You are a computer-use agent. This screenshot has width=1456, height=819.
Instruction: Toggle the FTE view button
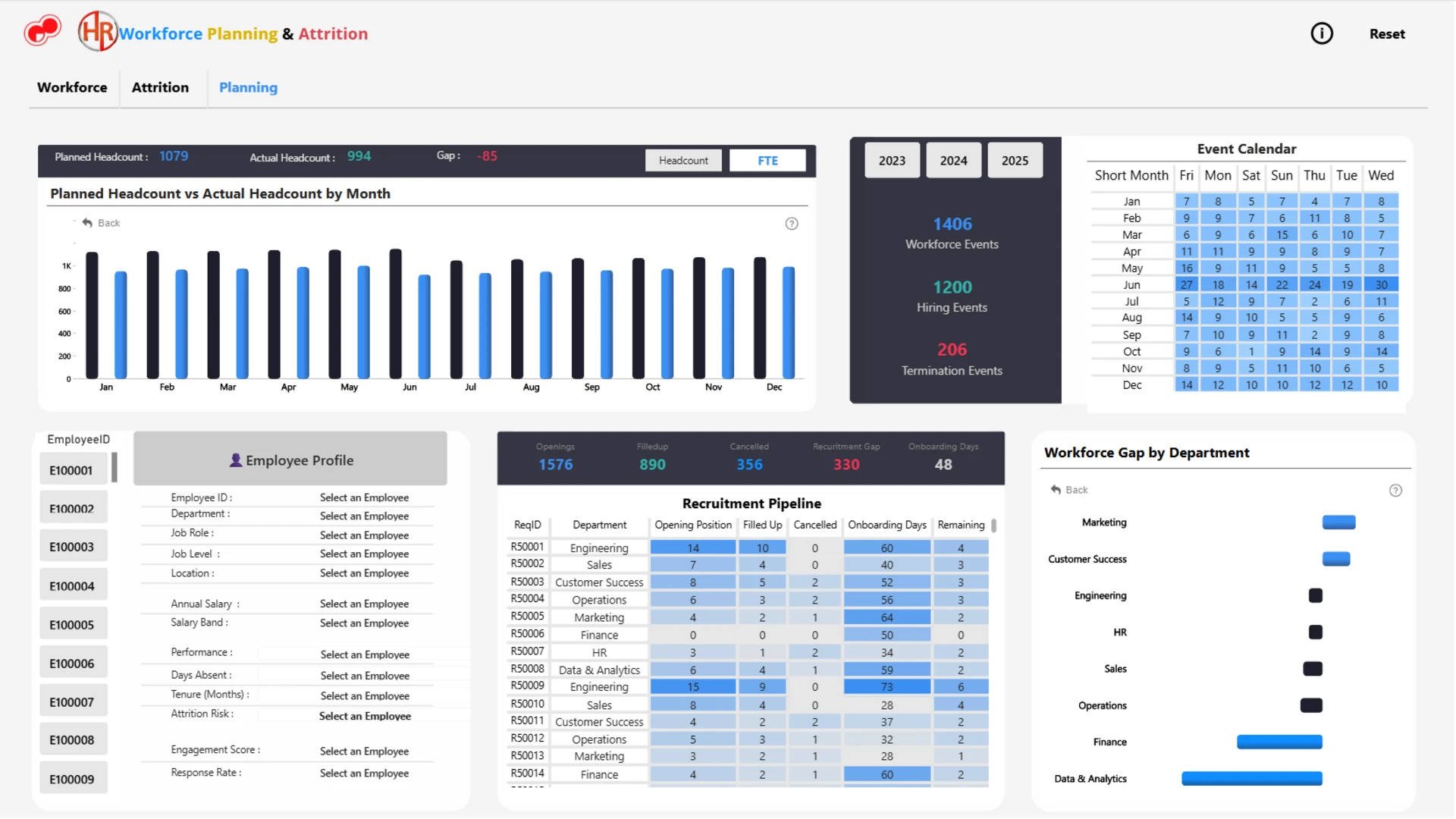click(767, 161)
